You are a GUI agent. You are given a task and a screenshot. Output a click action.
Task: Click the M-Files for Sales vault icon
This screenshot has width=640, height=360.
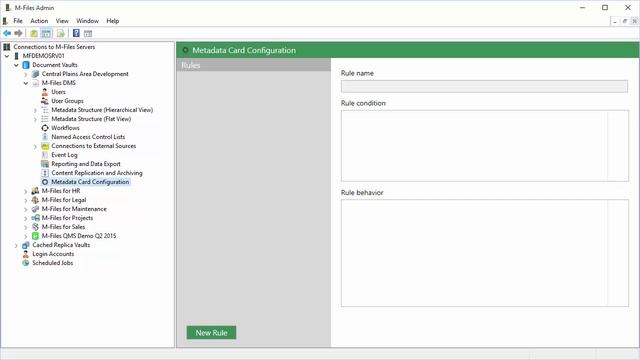click(x=35, y=227)
